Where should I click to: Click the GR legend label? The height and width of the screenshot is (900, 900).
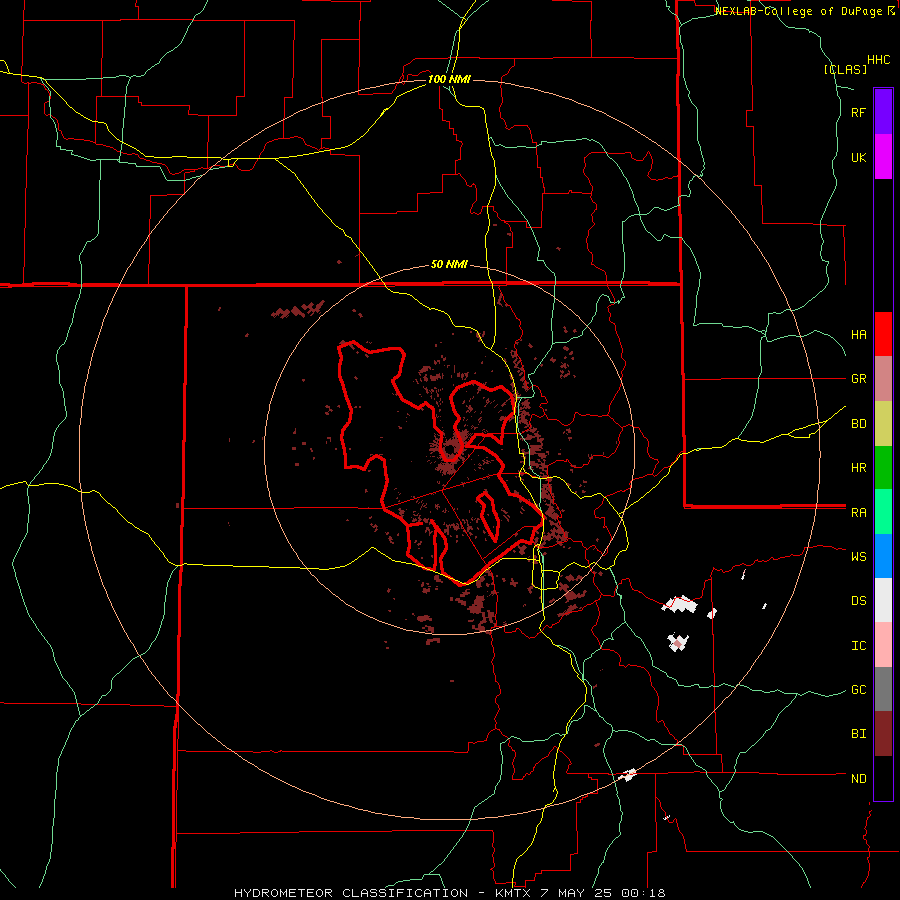(x=859, y=379)
